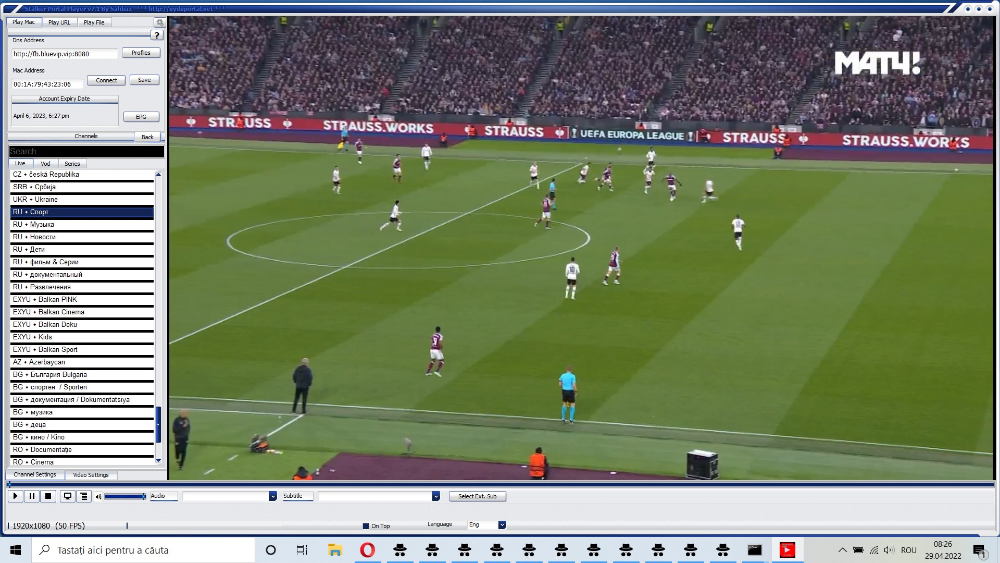Select the highlighted 'RU • Спорт' category
Image resolution: width=1000 pixels, height=563 pixels.
point(82,212)
